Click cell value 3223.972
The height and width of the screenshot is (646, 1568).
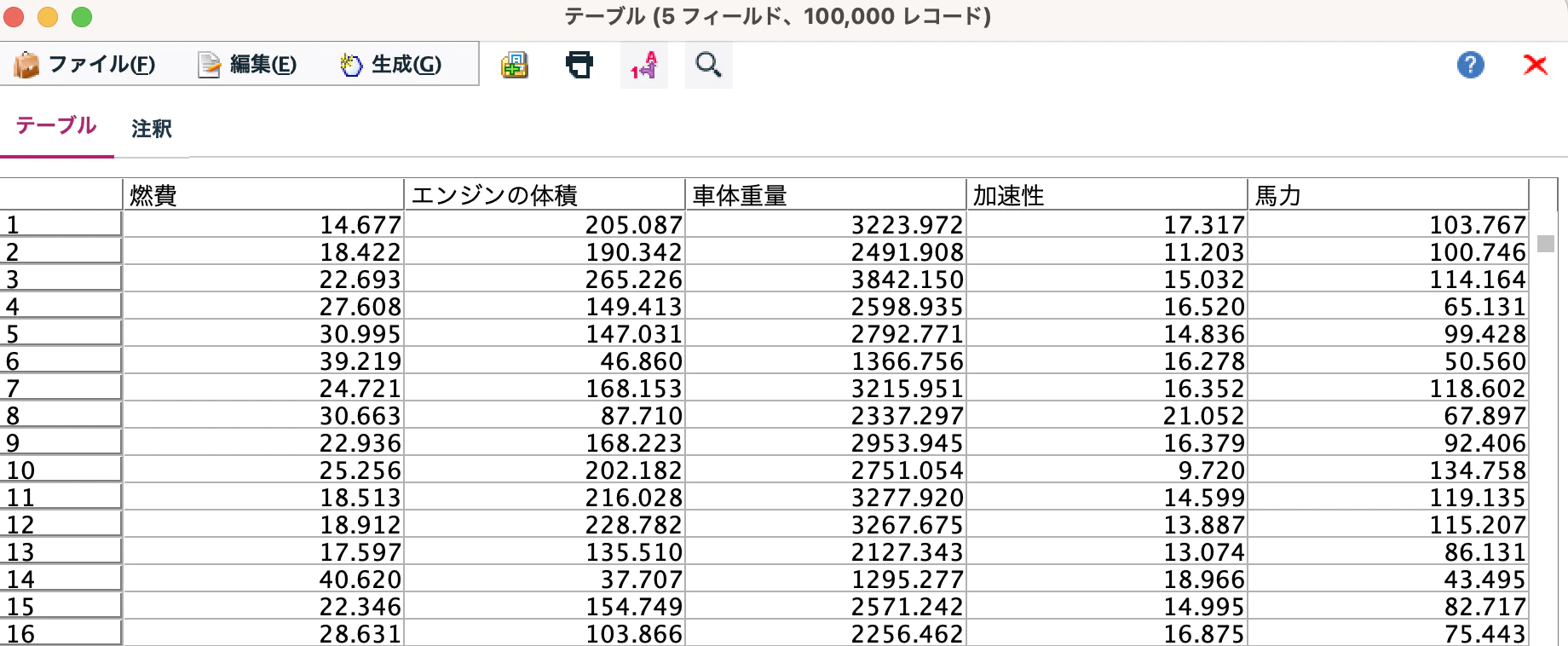[908, 225]
